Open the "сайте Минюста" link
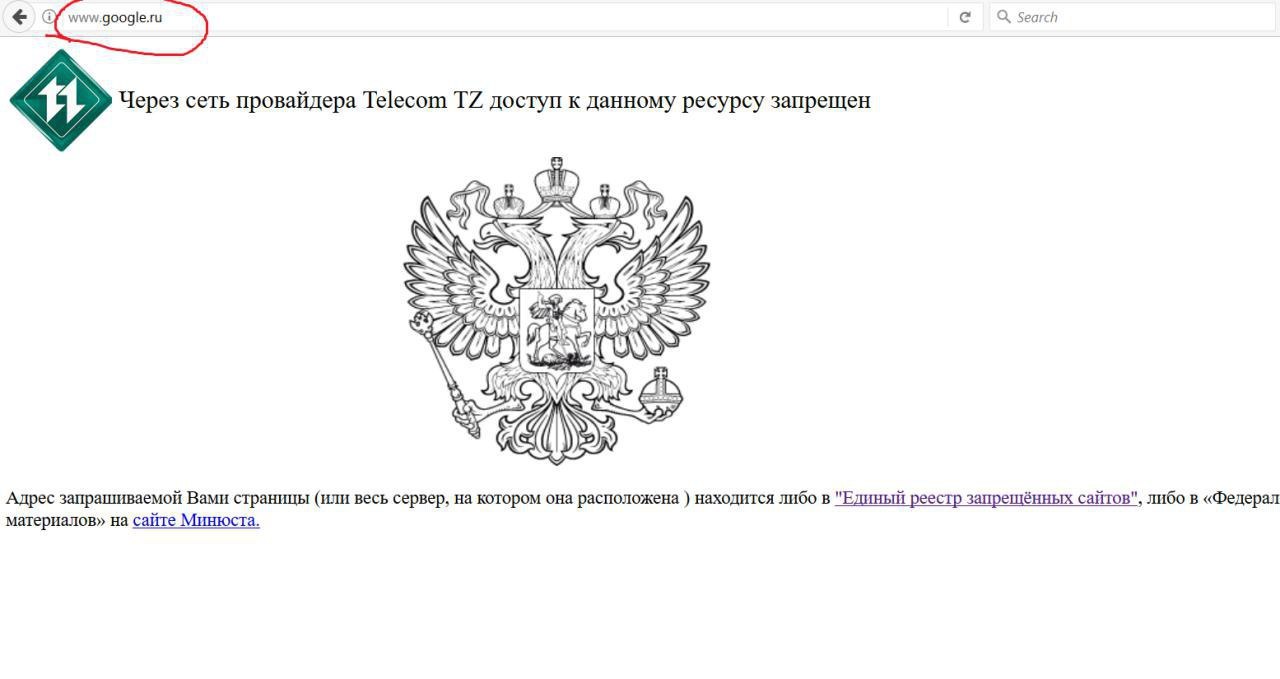This screenshot has width=1280, height=679. coord(196,520)
